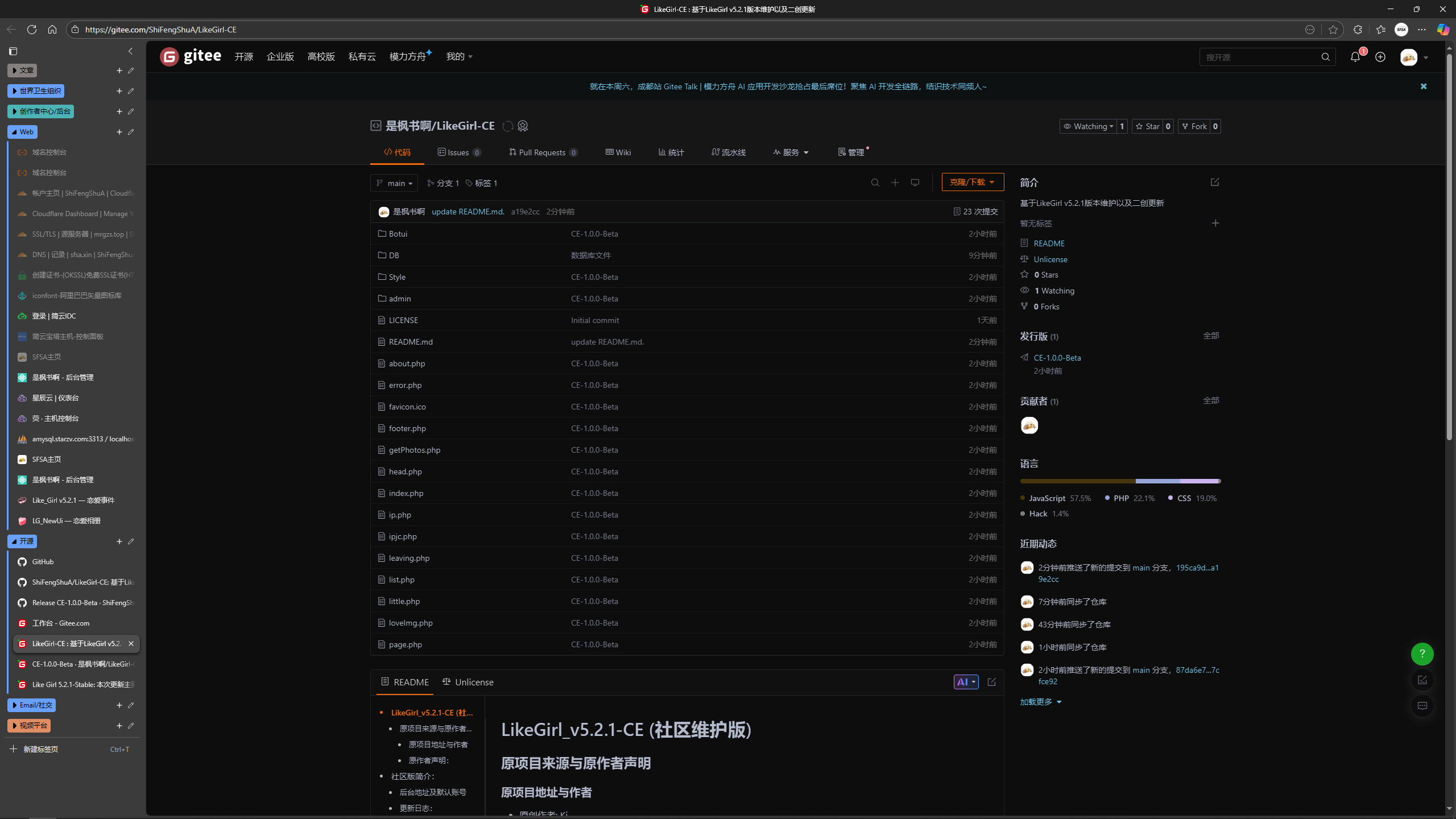Screen dimensions: 1456x819
Task: Click the plus-circle create new icon
Action: (1380, 57)
